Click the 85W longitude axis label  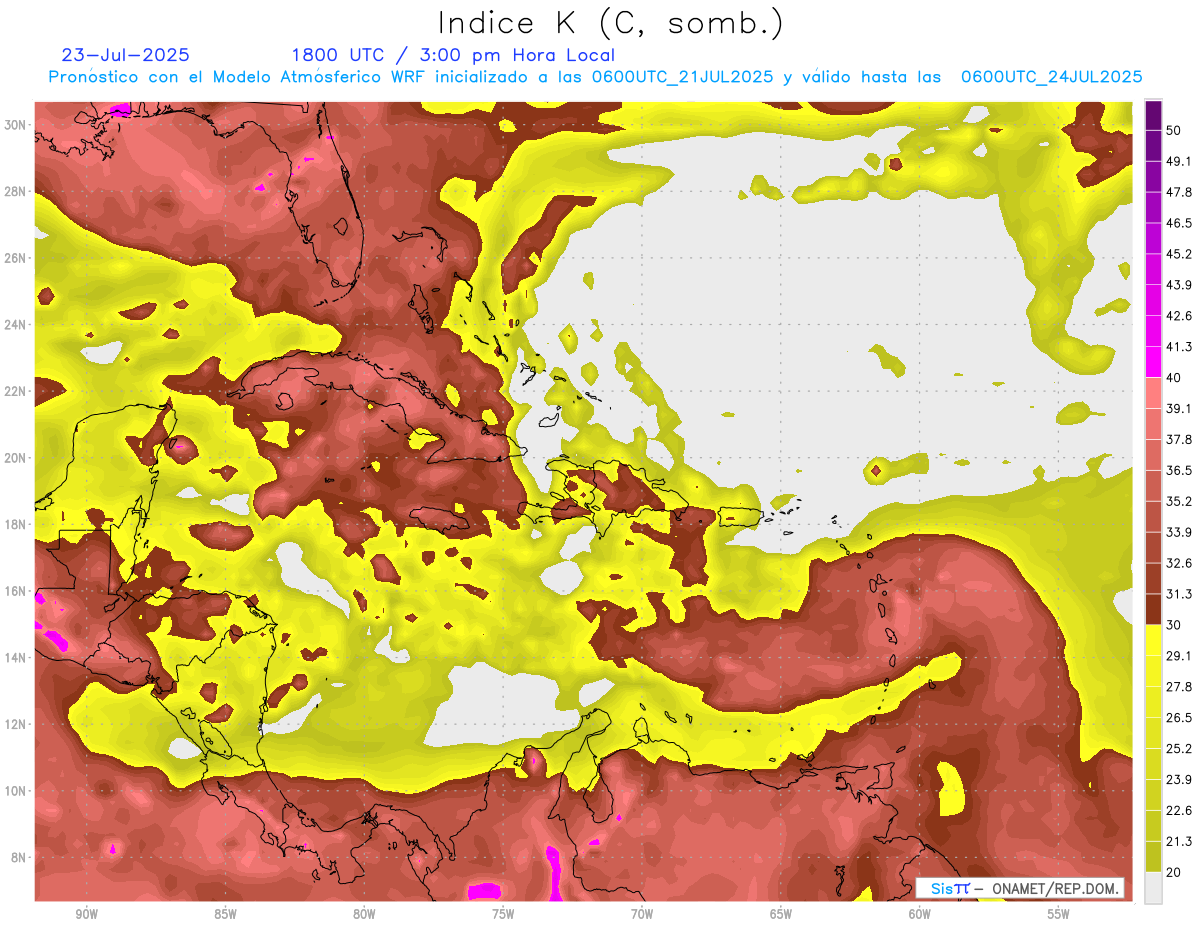click(225, 914)
